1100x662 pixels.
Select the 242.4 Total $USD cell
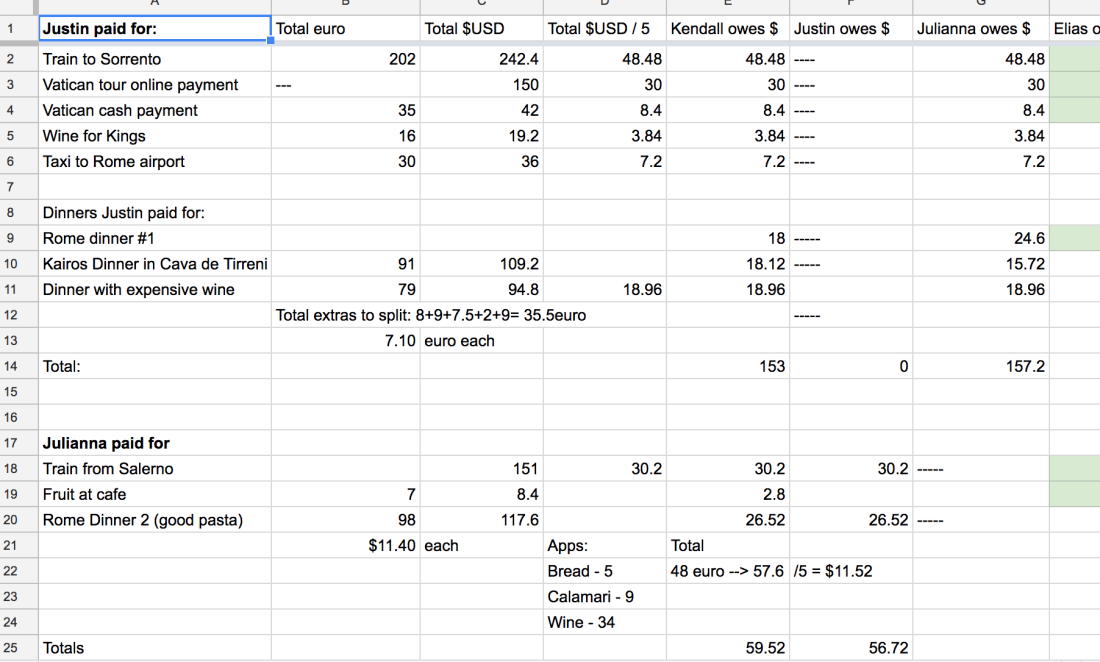481,59
